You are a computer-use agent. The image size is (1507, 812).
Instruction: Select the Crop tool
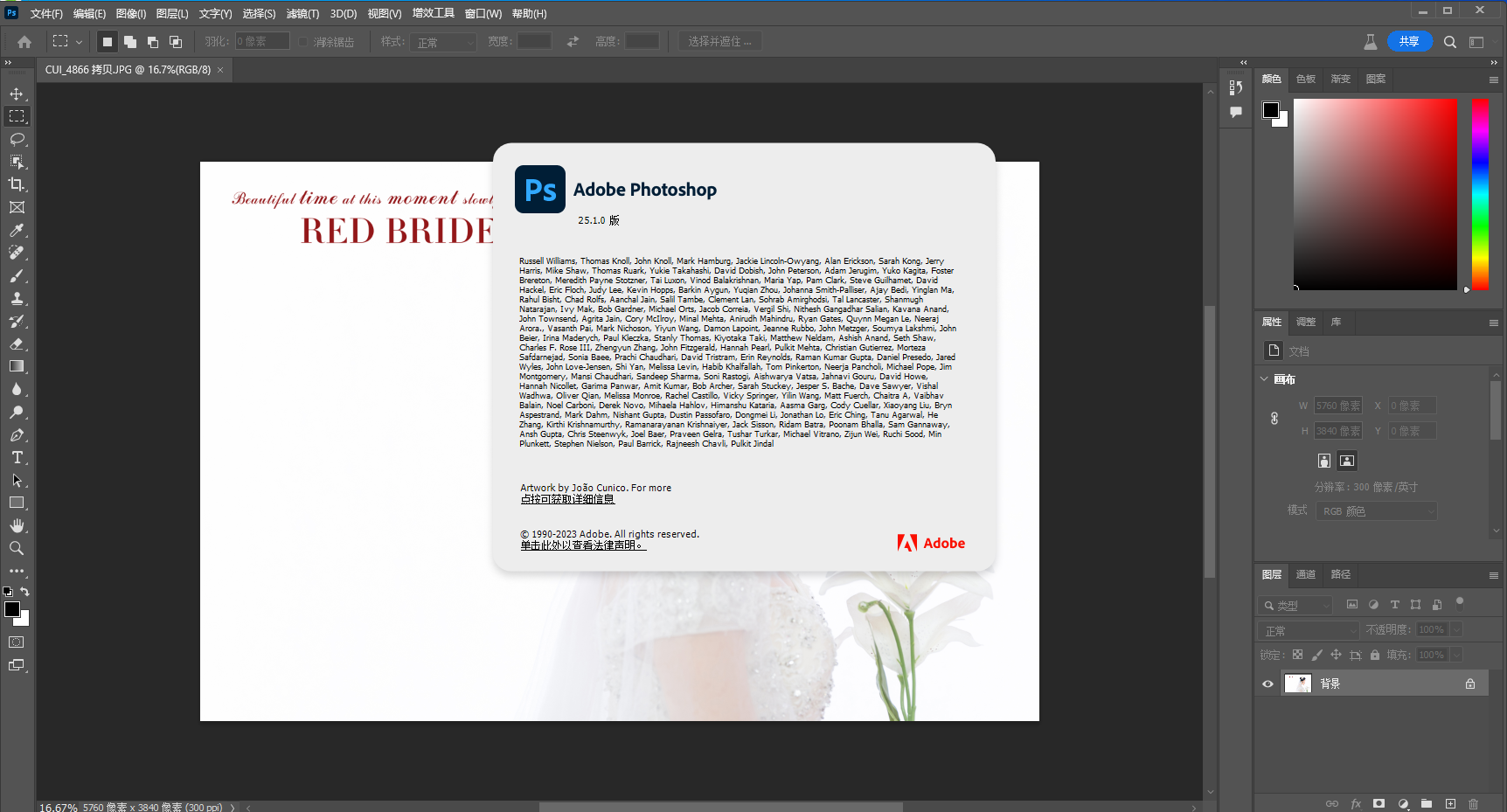pos(17,184)
